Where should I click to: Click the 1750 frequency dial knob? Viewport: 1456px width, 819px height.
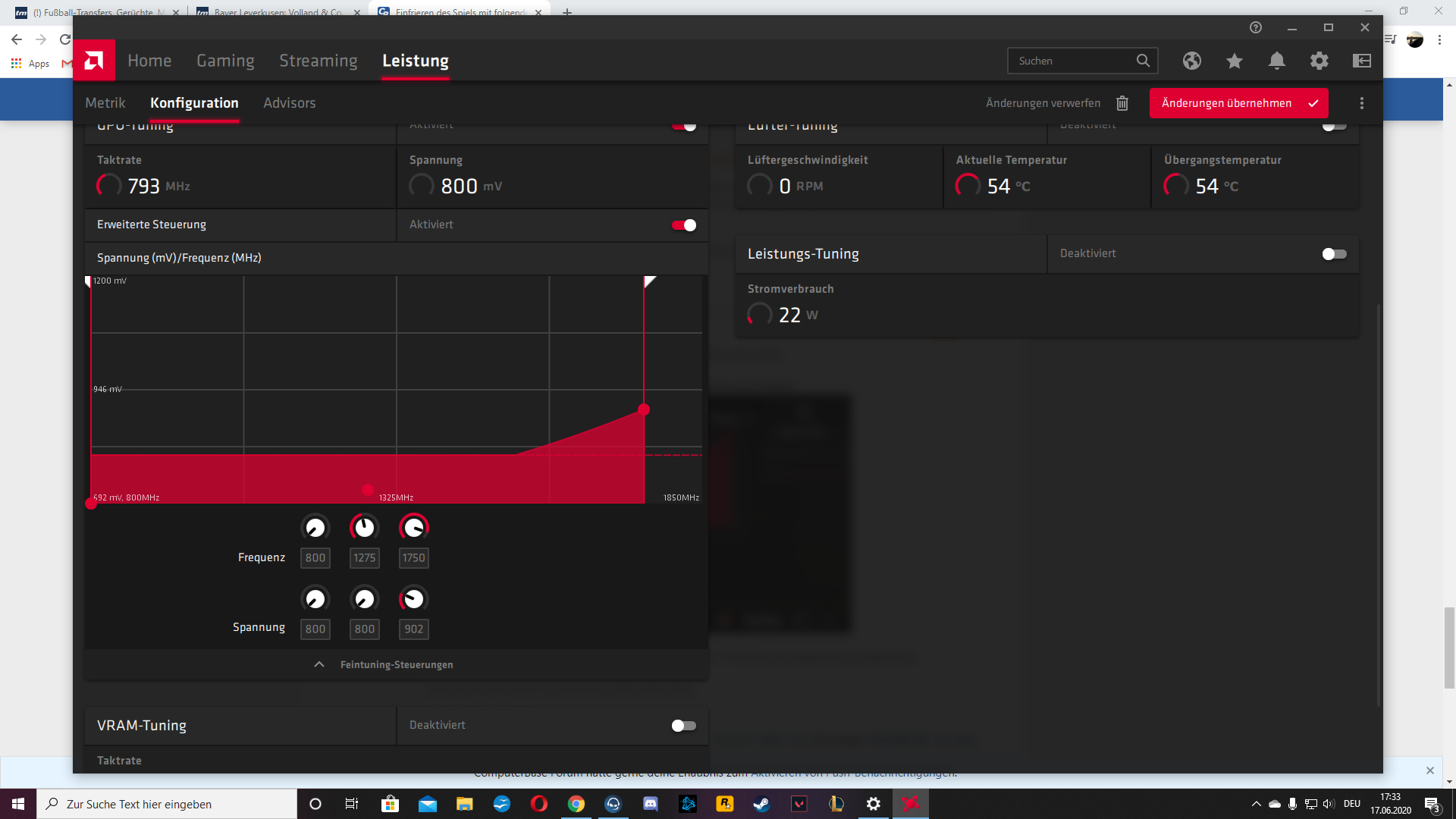click(413, 528)
